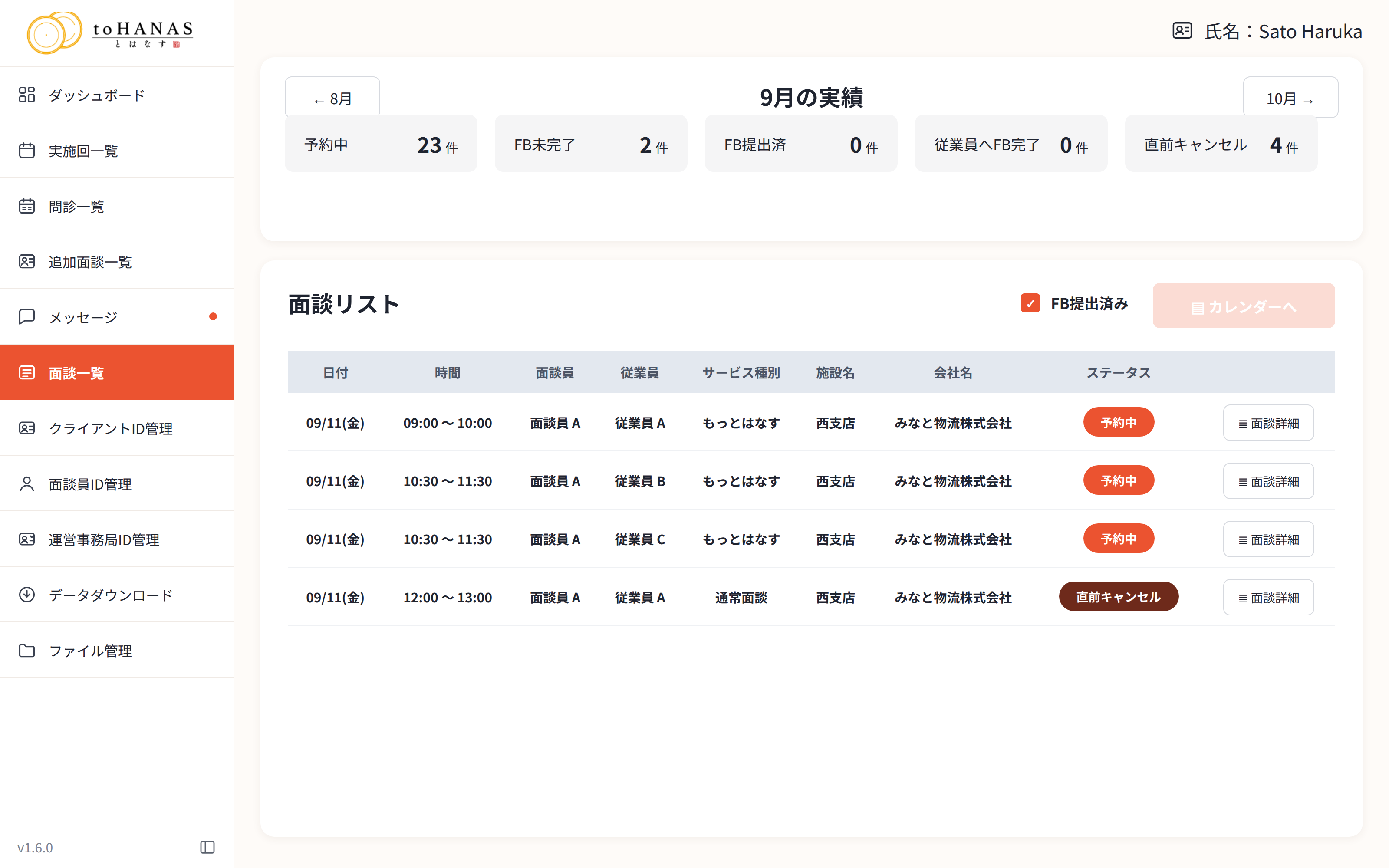The width and height of the screenshot is (1389, 868).
Task: Collapse the sidebar with the panel icon
Action: pos(207,847)
